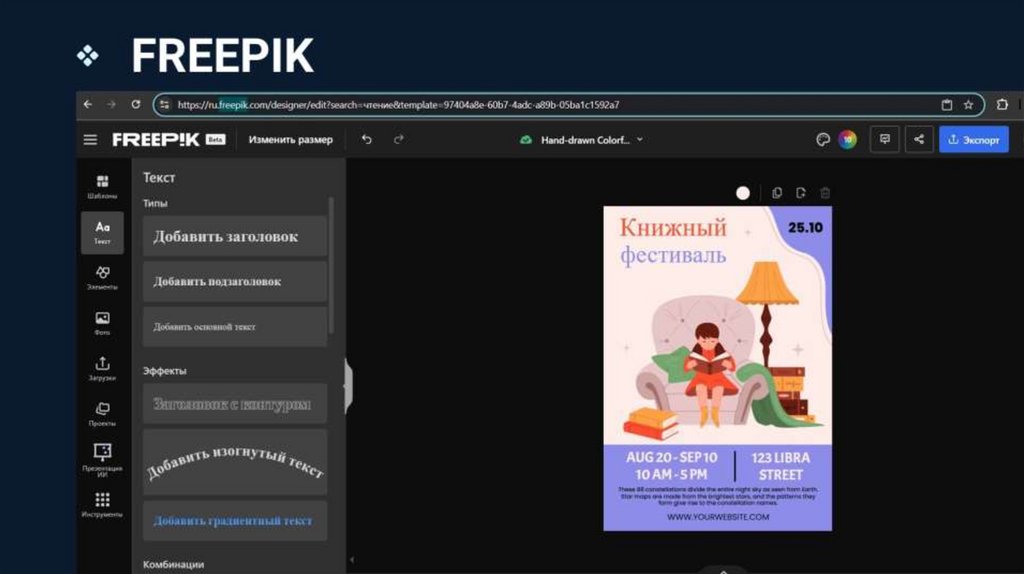Open the comments icon button
1024x574 pixels.
[885, 139]
